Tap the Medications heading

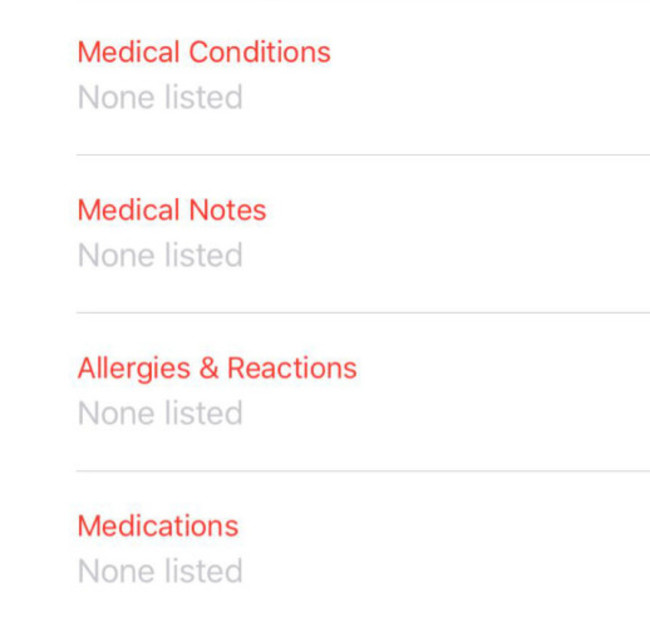[157, 526]
